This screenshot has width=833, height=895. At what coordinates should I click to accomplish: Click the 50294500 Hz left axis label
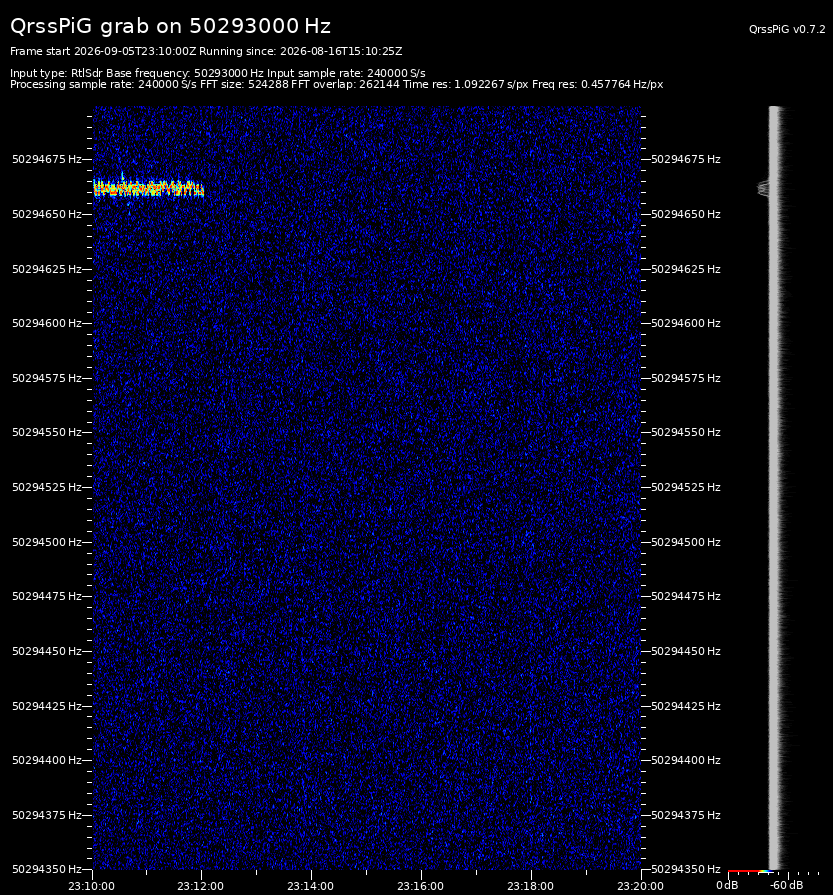47,542
